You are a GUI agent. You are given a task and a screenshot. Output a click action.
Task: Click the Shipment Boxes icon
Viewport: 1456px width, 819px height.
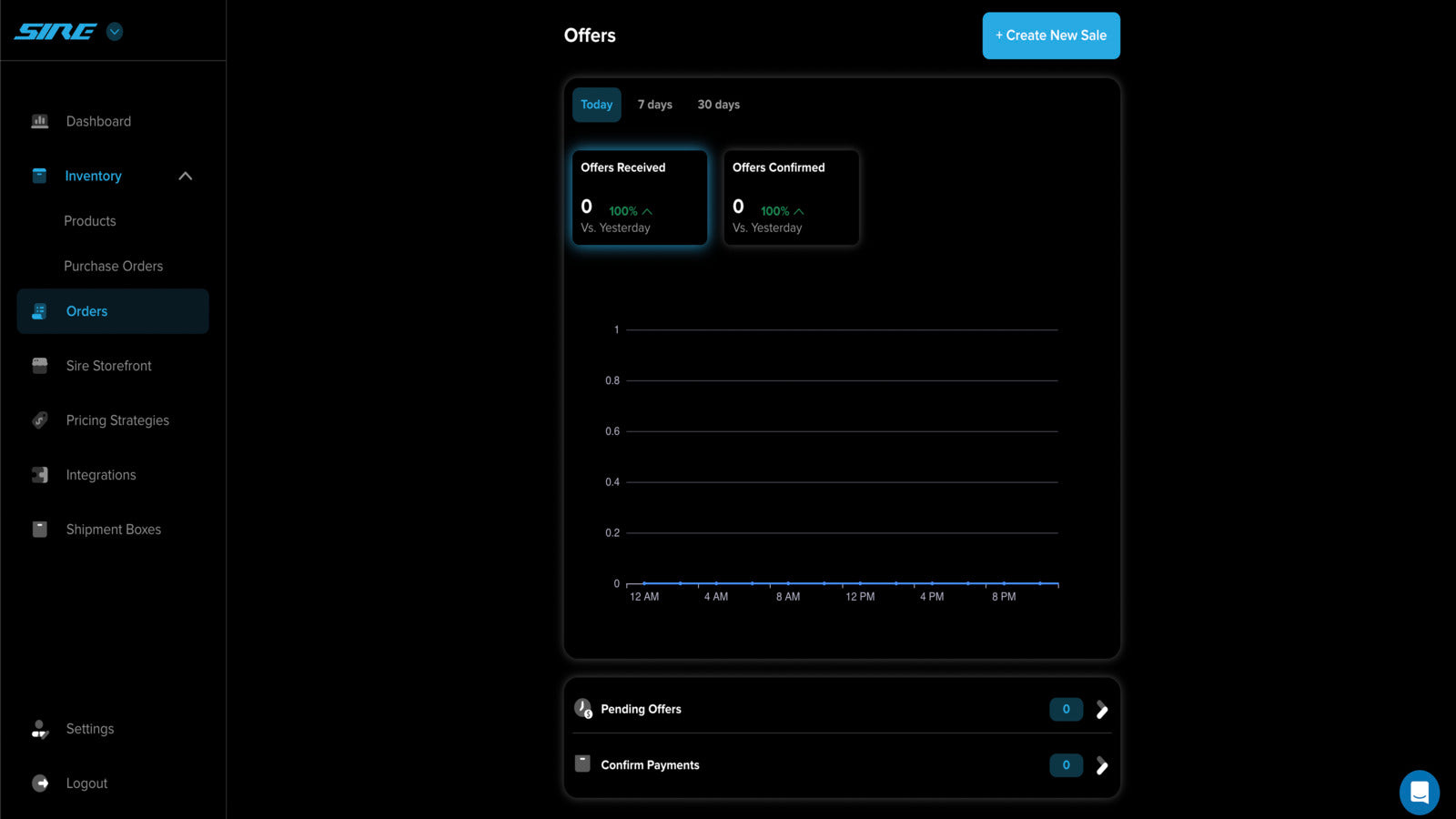[40, 530]
